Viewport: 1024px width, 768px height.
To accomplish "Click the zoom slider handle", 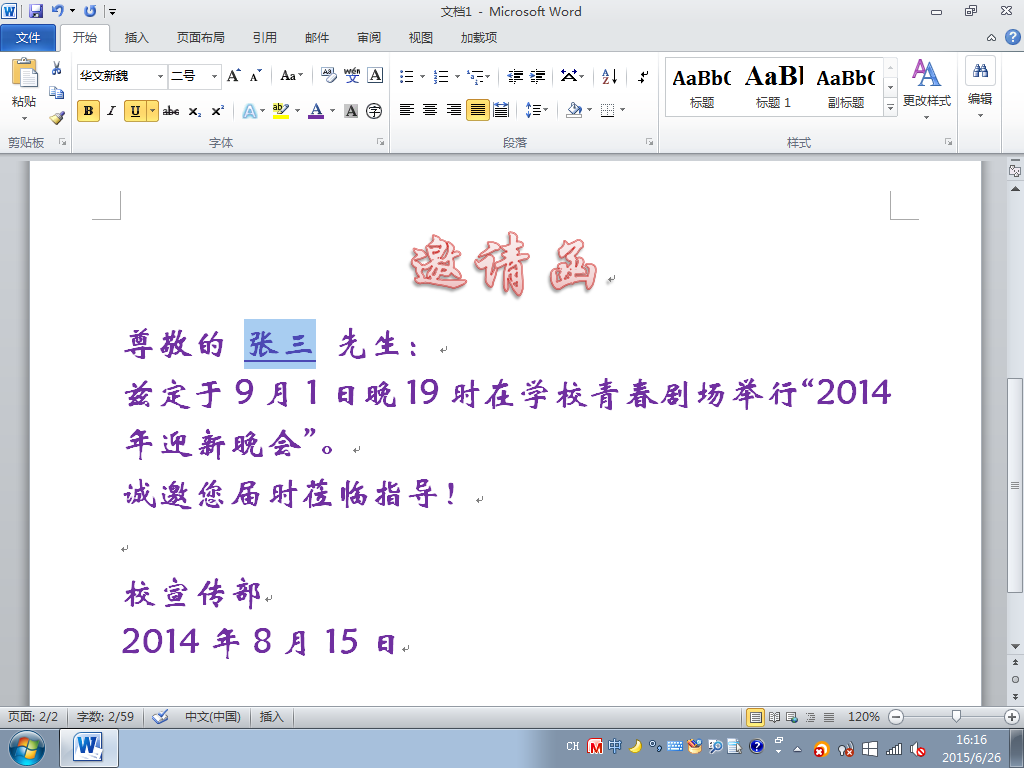I will (x=956, y=717).
